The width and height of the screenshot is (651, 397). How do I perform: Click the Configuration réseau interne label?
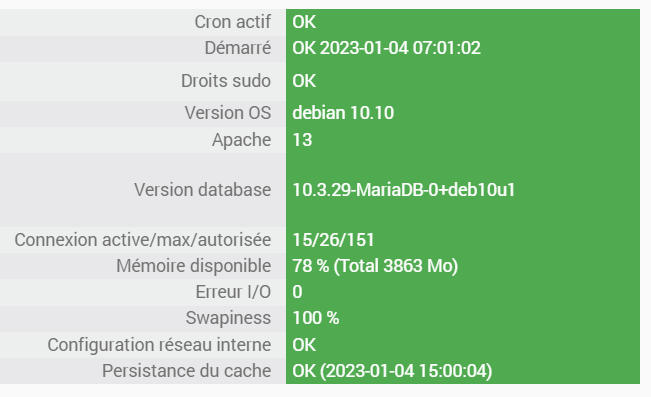[159, 345]
